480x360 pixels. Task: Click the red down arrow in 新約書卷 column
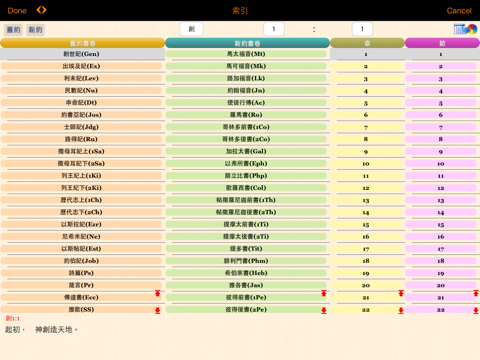coord(323,311)
